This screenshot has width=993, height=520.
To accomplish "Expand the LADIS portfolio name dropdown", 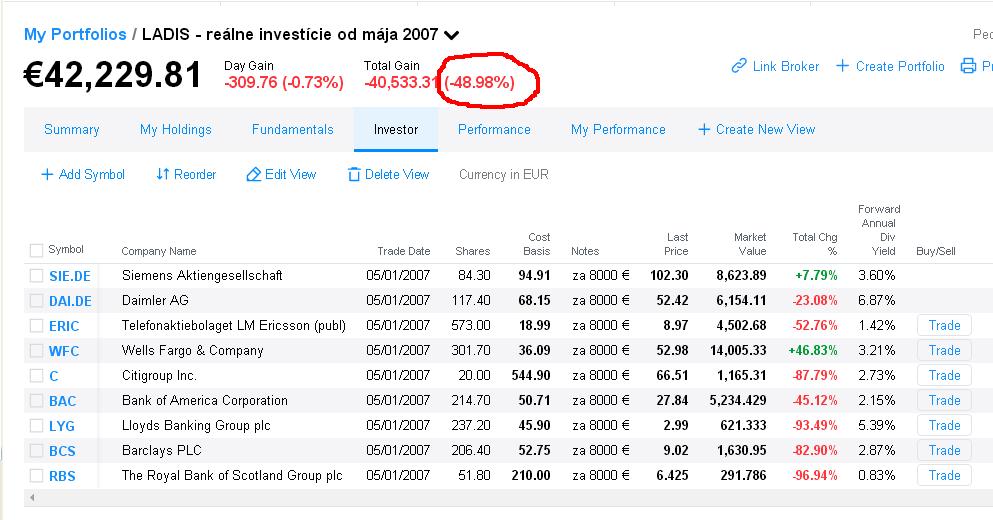I will click(x=452, y=35).
